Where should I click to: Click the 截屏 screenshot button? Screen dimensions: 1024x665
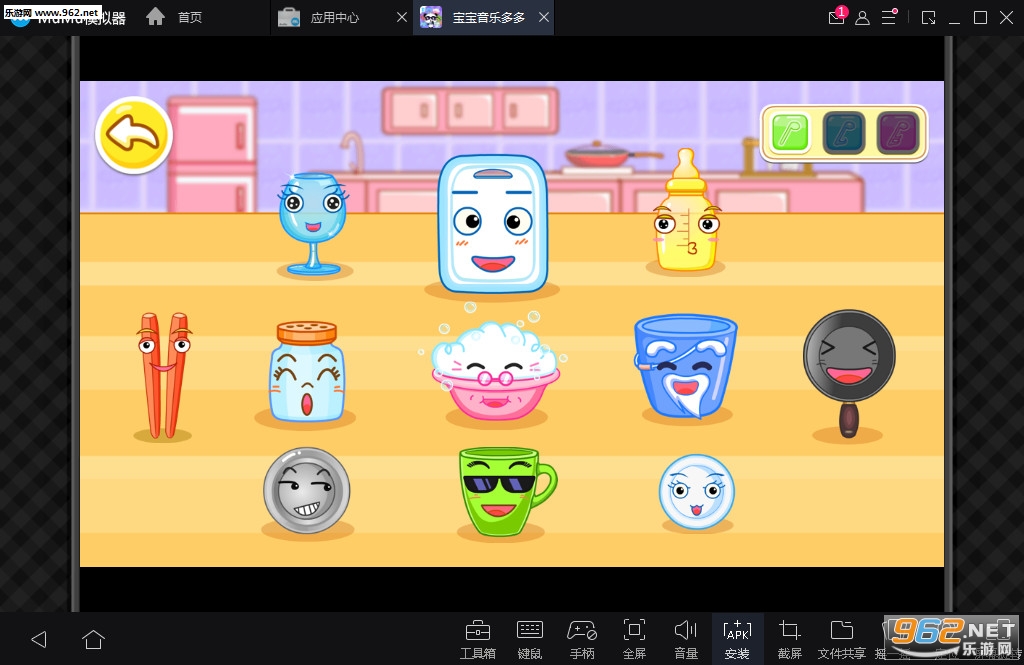[789, 639]
